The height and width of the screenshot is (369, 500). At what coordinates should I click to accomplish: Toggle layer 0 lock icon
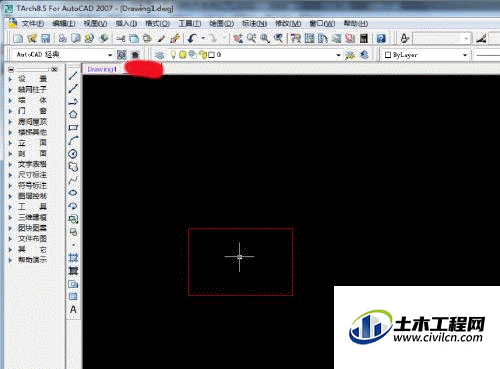[x=203, y=55]
